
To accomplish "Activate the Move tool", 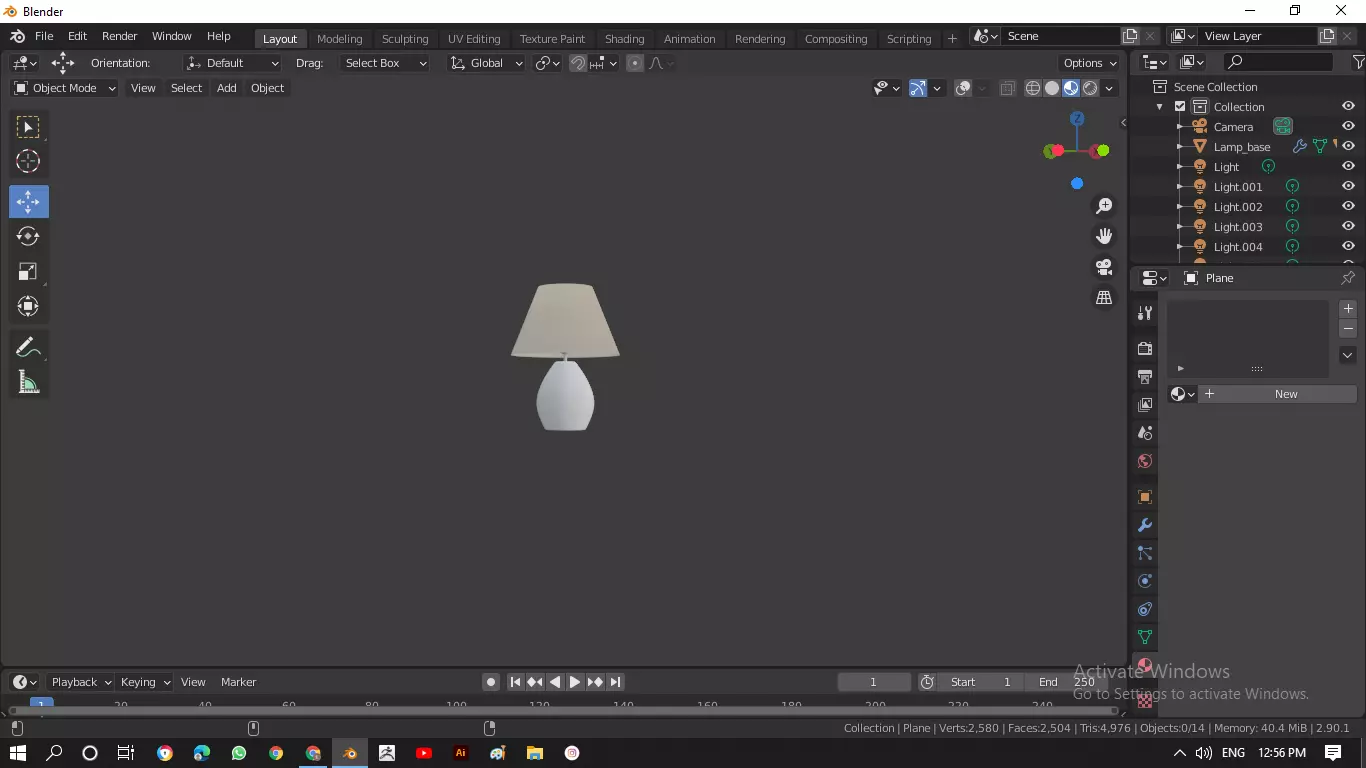I will coord(28,202).
